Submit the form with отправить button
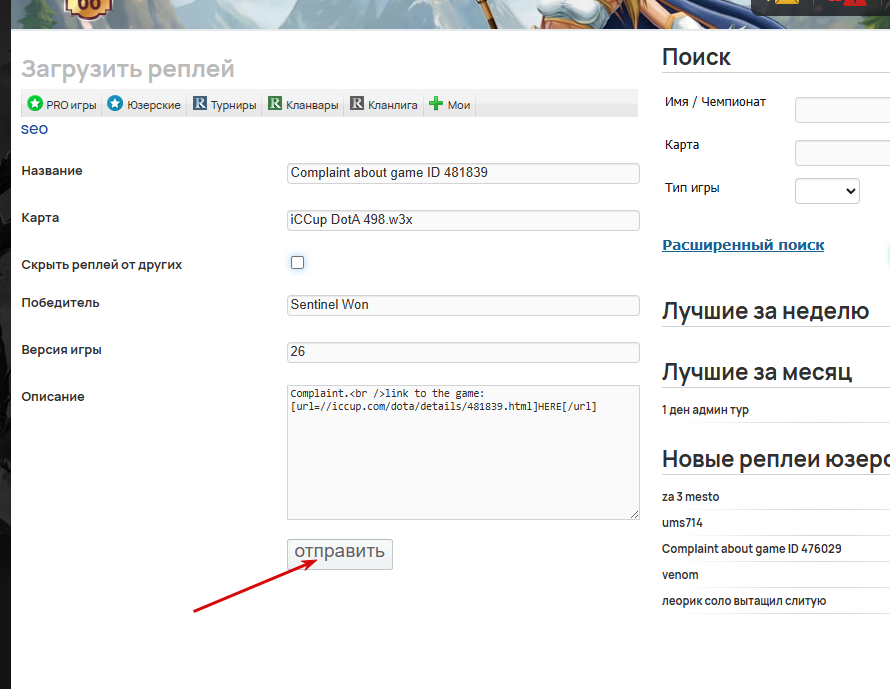 339,554
